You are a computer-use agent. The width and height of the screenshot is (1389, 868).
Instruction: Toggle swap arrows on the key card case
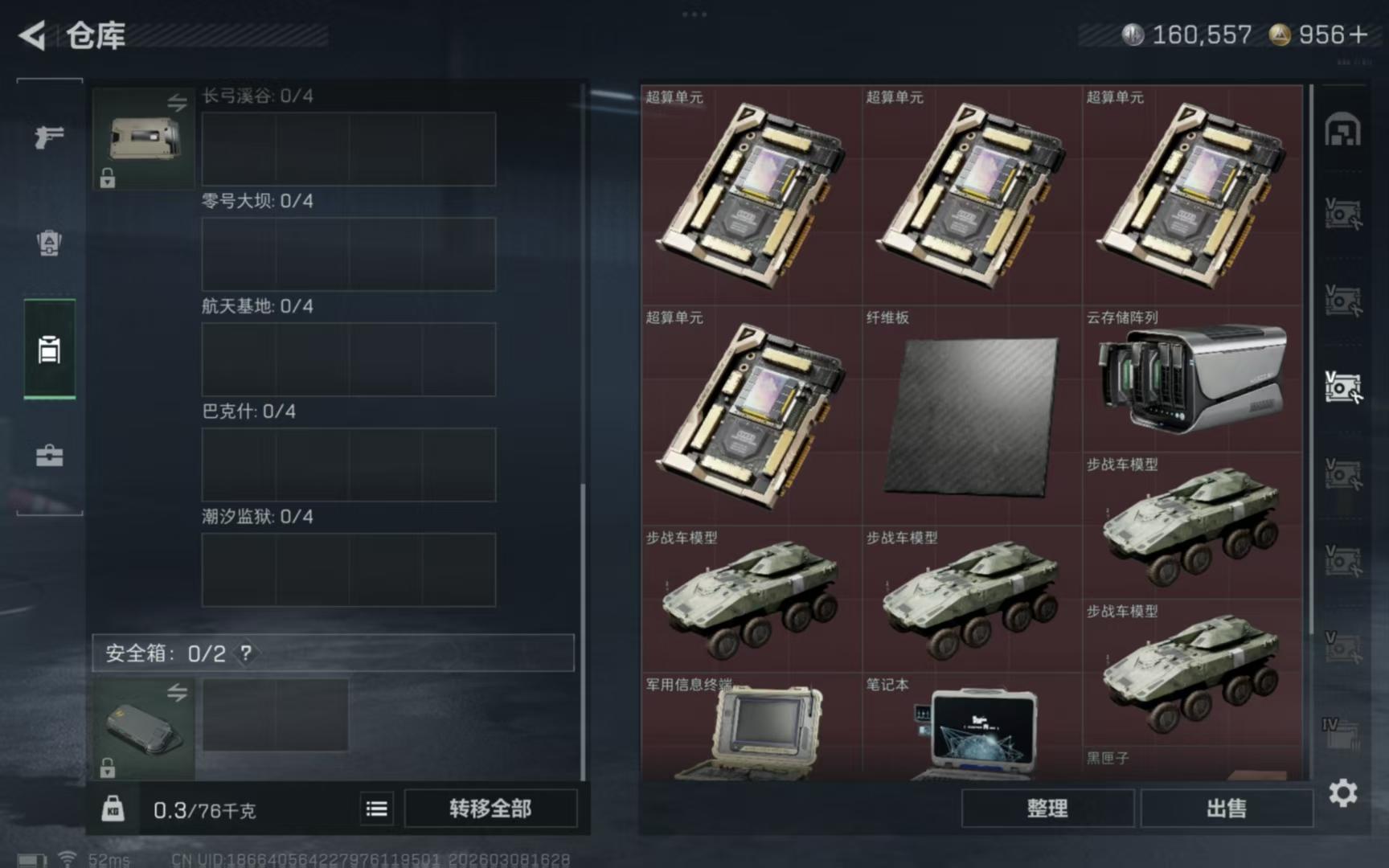coord(177,103)
